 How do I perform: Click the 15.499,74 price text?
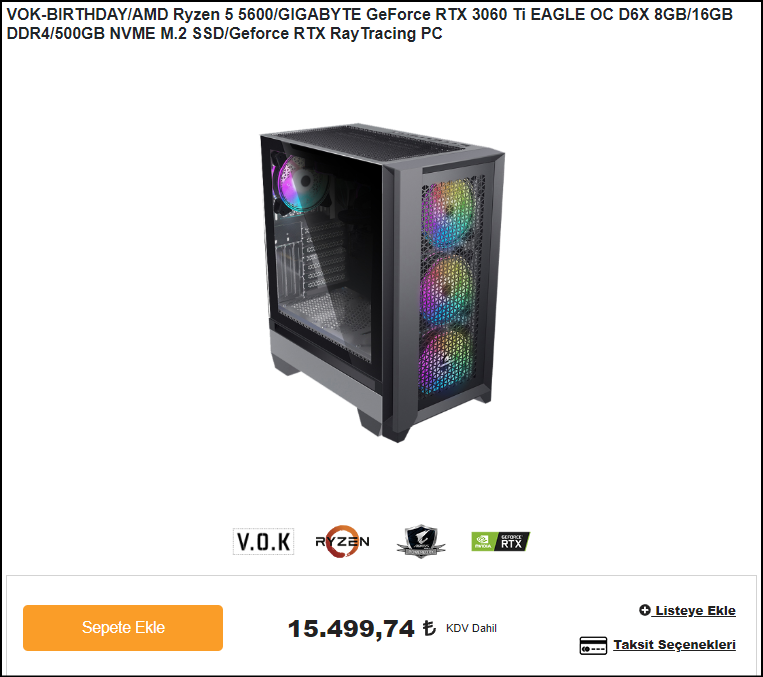click(x=351, y=628)
